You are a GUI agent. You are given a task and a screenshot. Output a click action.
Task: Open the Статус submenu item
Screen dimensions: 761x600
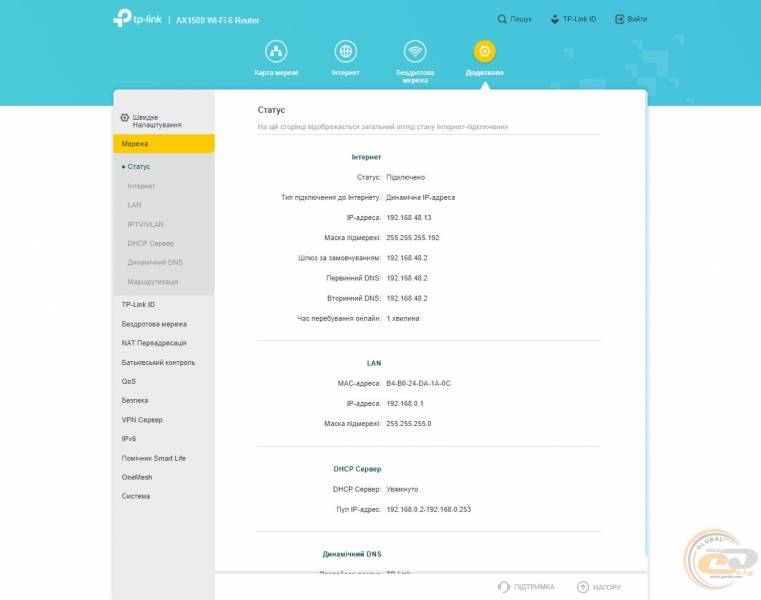click(x=139, y=167)
